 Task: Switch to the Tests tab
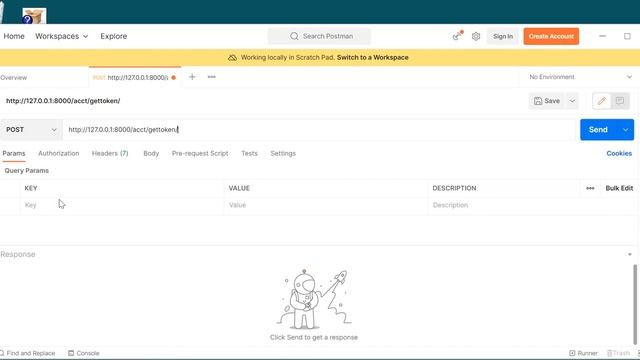[249, 153]
